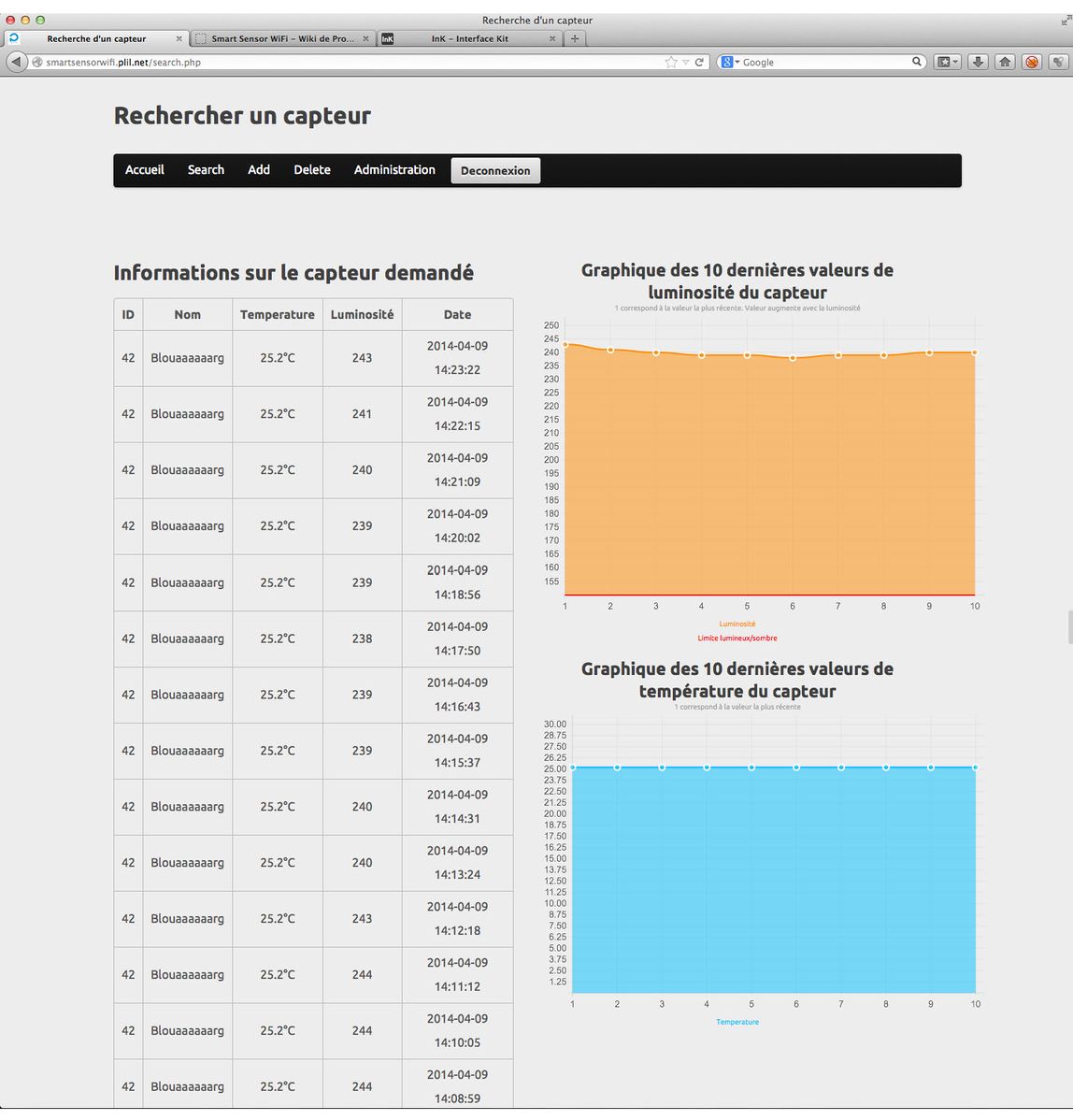Switch to the InK – Interface Kit tab
The width and height of the screenshot is (1073, 1120).
pyautogui.click(x=469, y=38)
